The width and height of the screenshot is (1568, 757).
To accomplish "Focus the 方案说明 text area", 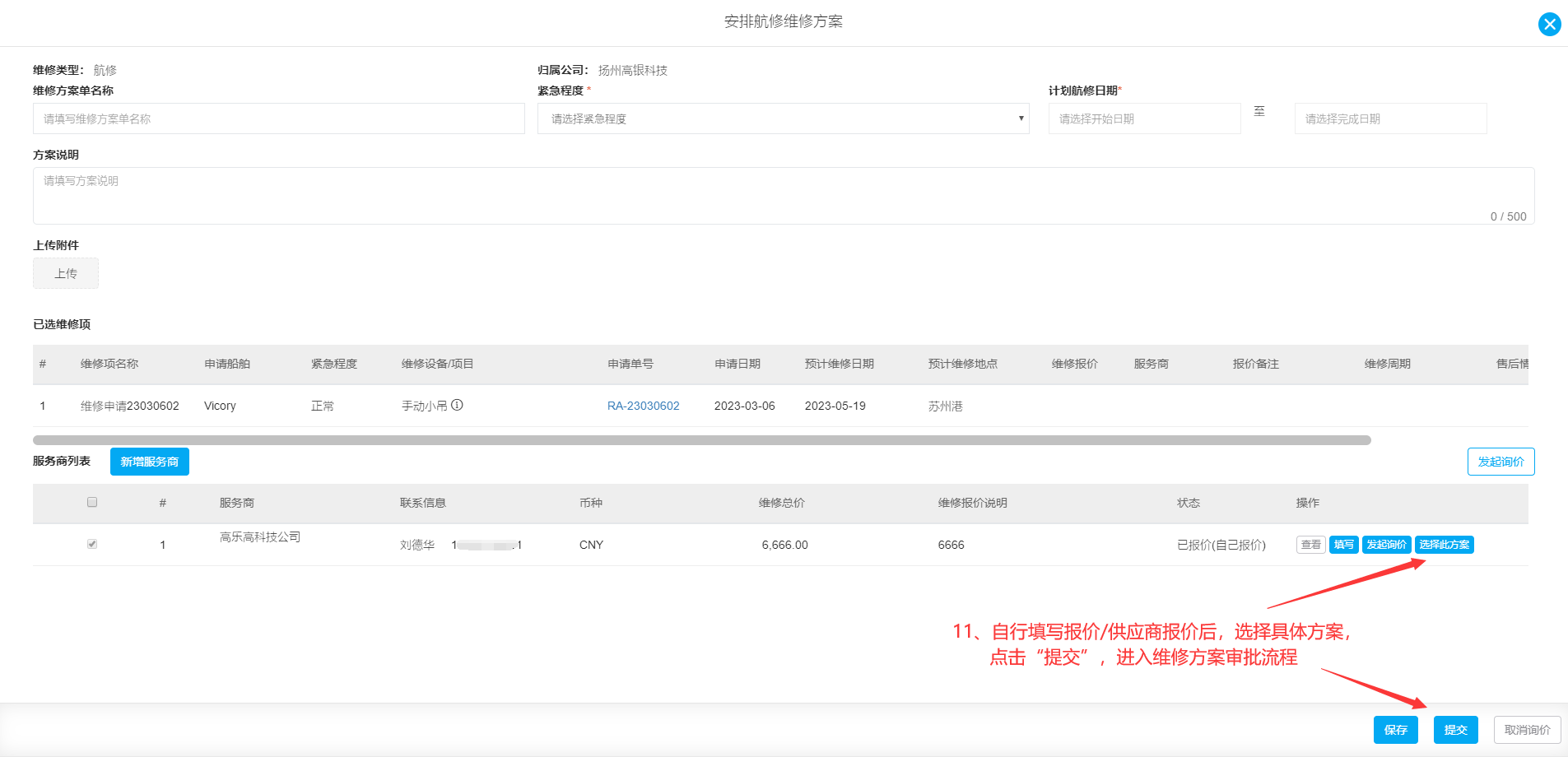I will [x=783, y=196].
